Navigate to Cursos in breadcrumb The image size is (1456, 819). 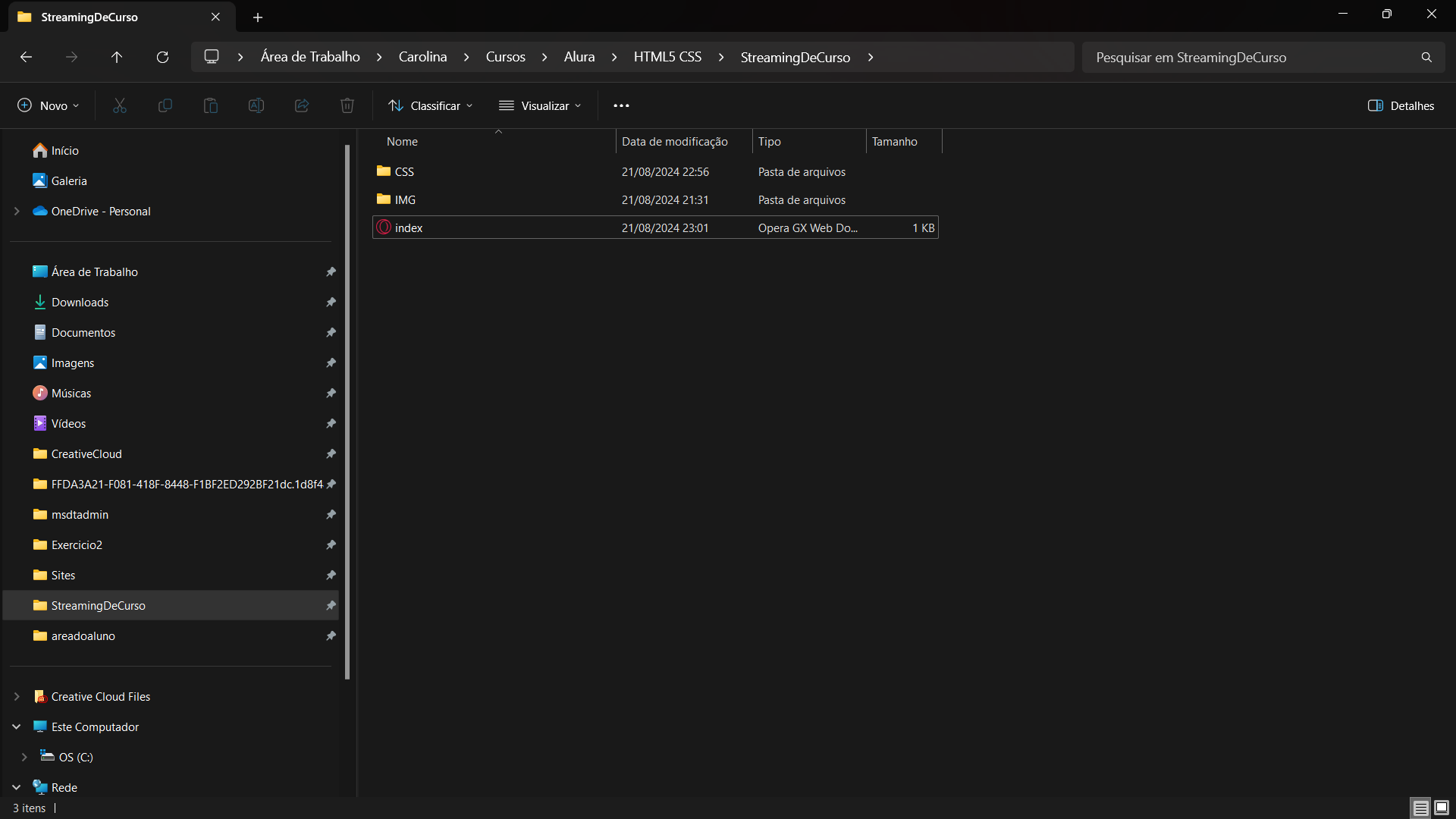click(x=505, y=57)
